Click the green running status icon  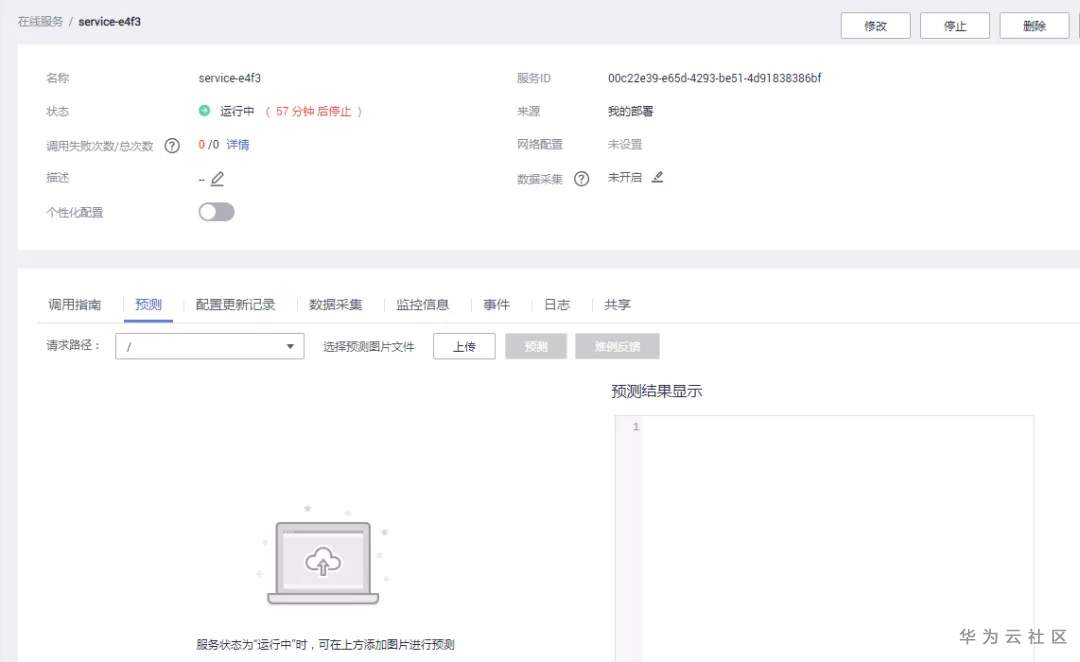[204, 110]
